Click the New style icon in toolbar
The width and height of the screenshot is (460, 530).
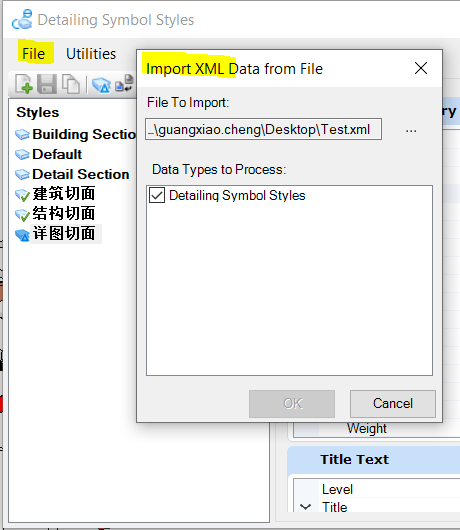(24, 83)
